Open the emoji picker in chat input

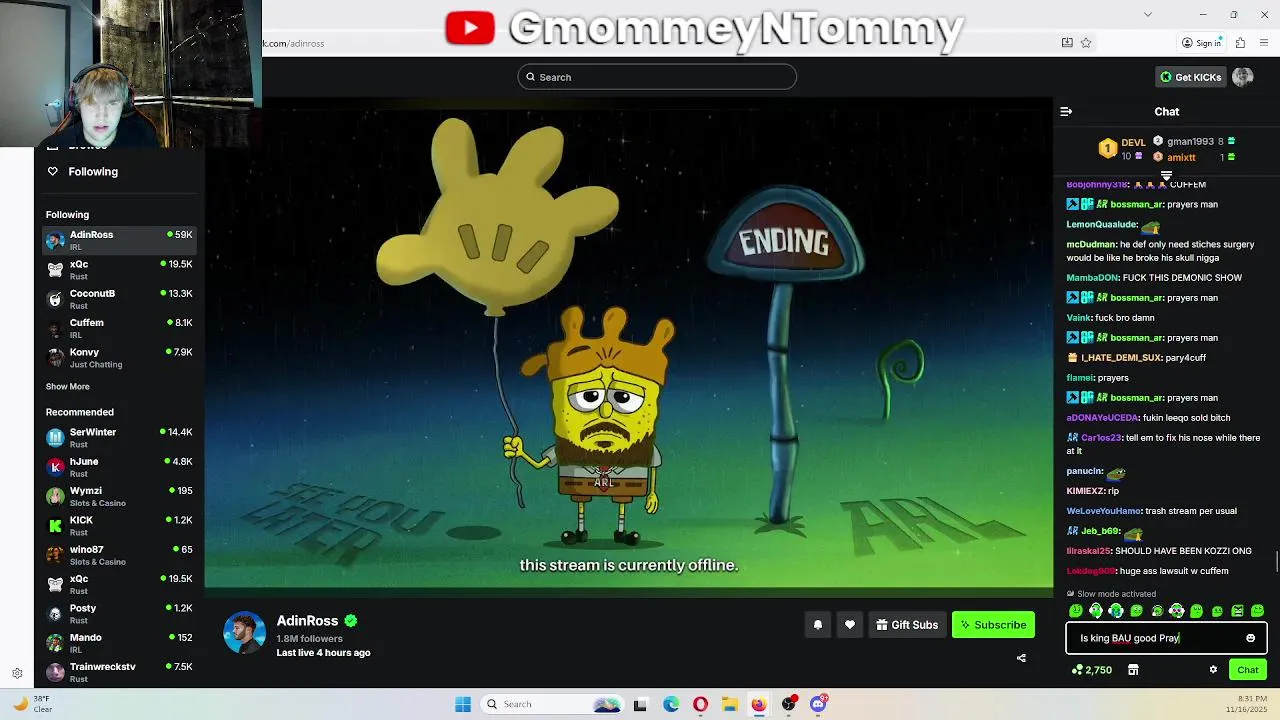click(x=1250, y=638)
